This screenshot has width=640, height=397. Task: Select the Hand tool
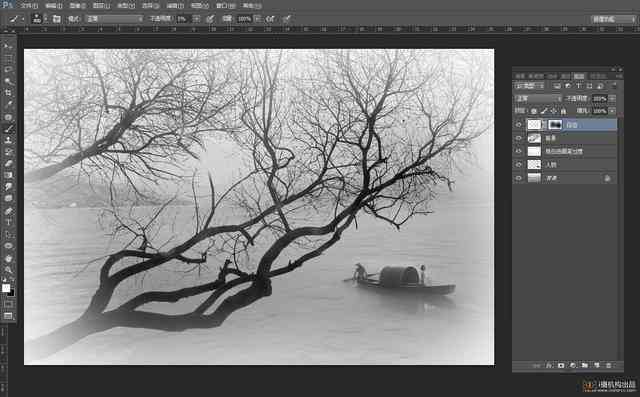click(8, 258)
